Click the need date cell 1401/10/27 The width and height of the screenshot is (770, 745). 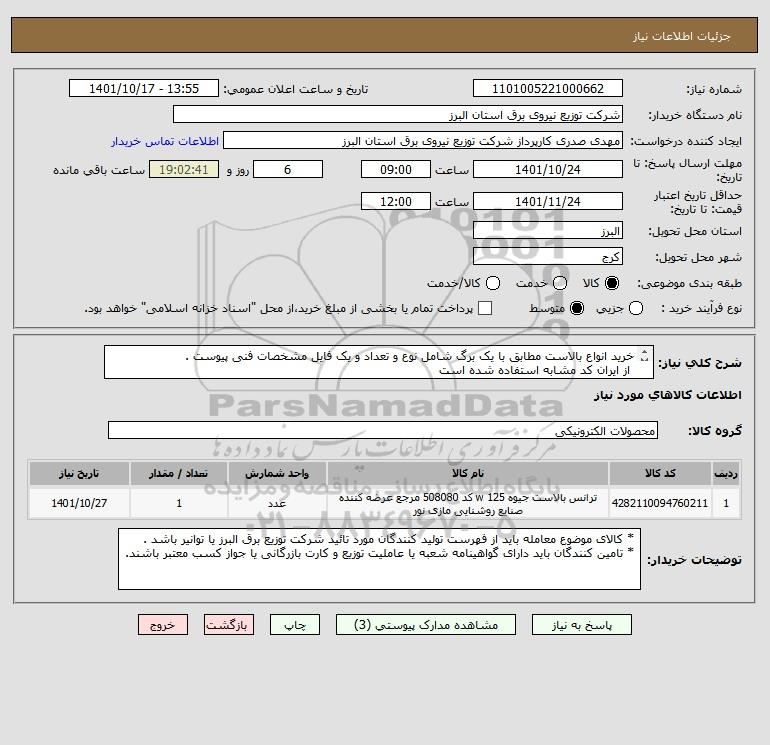(79, 503)
